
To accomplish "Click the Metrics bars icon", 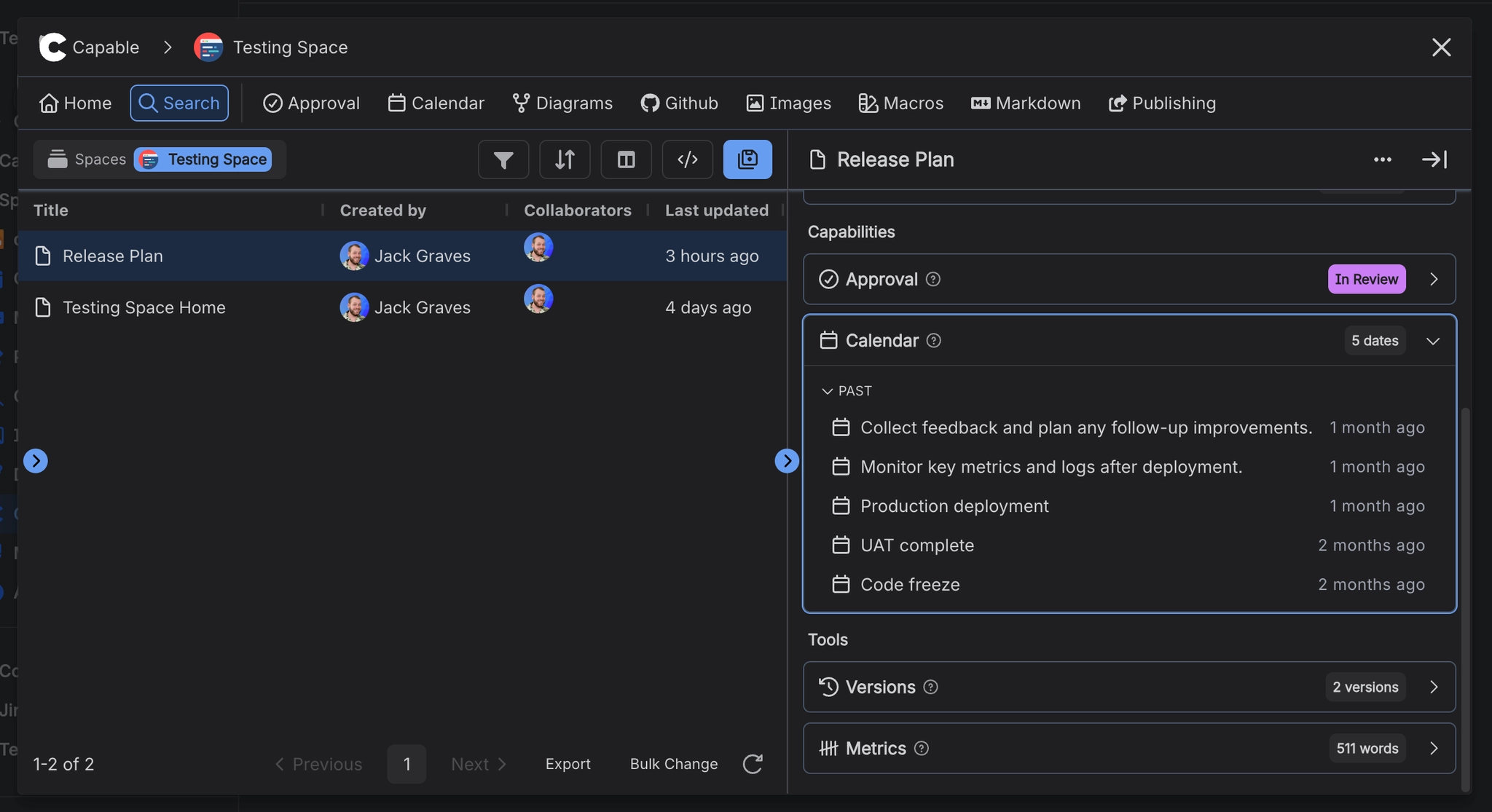I will click(x=829, y=748).
